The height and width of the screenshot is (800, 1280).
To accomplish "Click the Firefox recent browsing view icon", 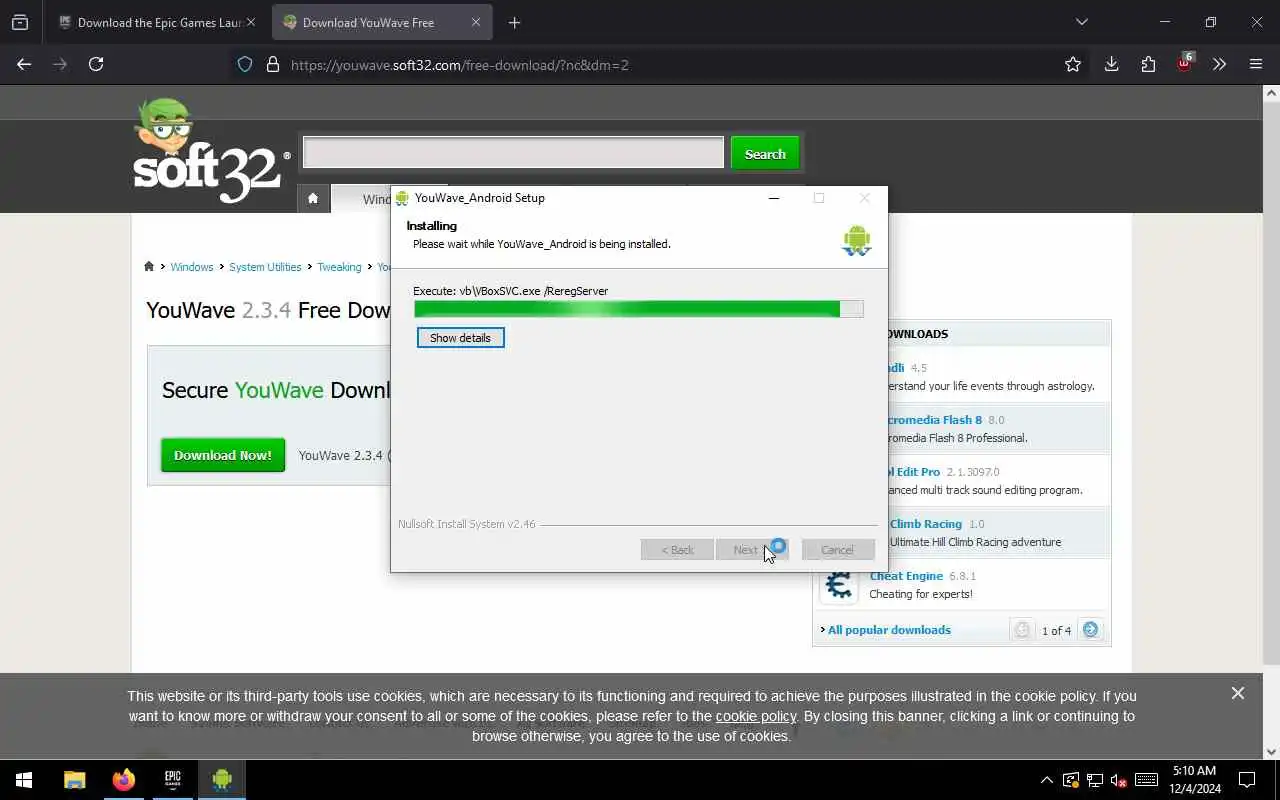I will [x=20, y=22].
